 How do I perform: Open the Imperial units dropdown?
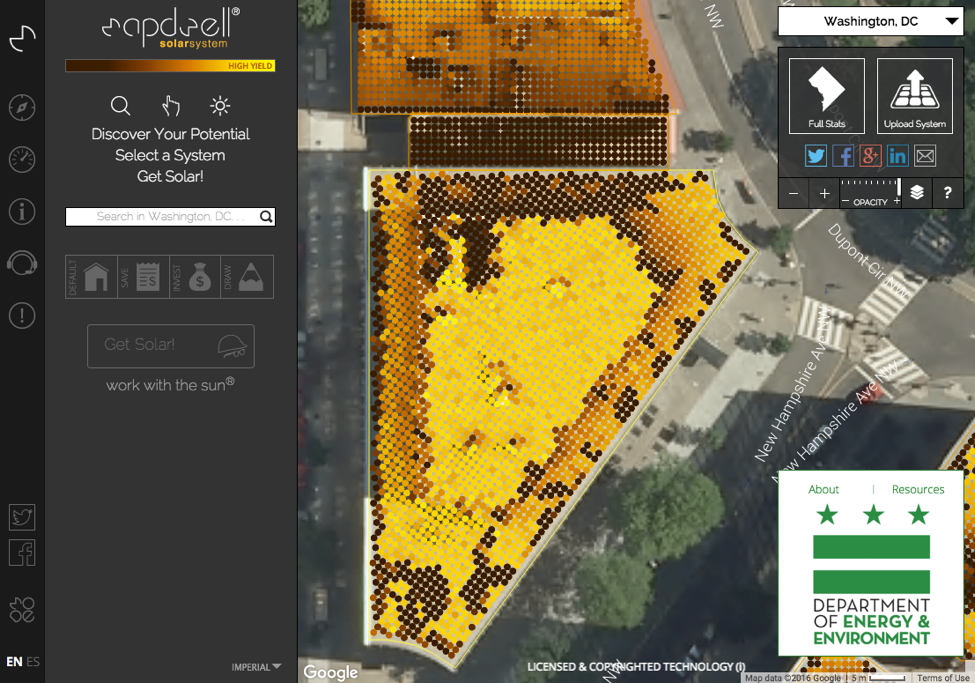click(256, 667)
